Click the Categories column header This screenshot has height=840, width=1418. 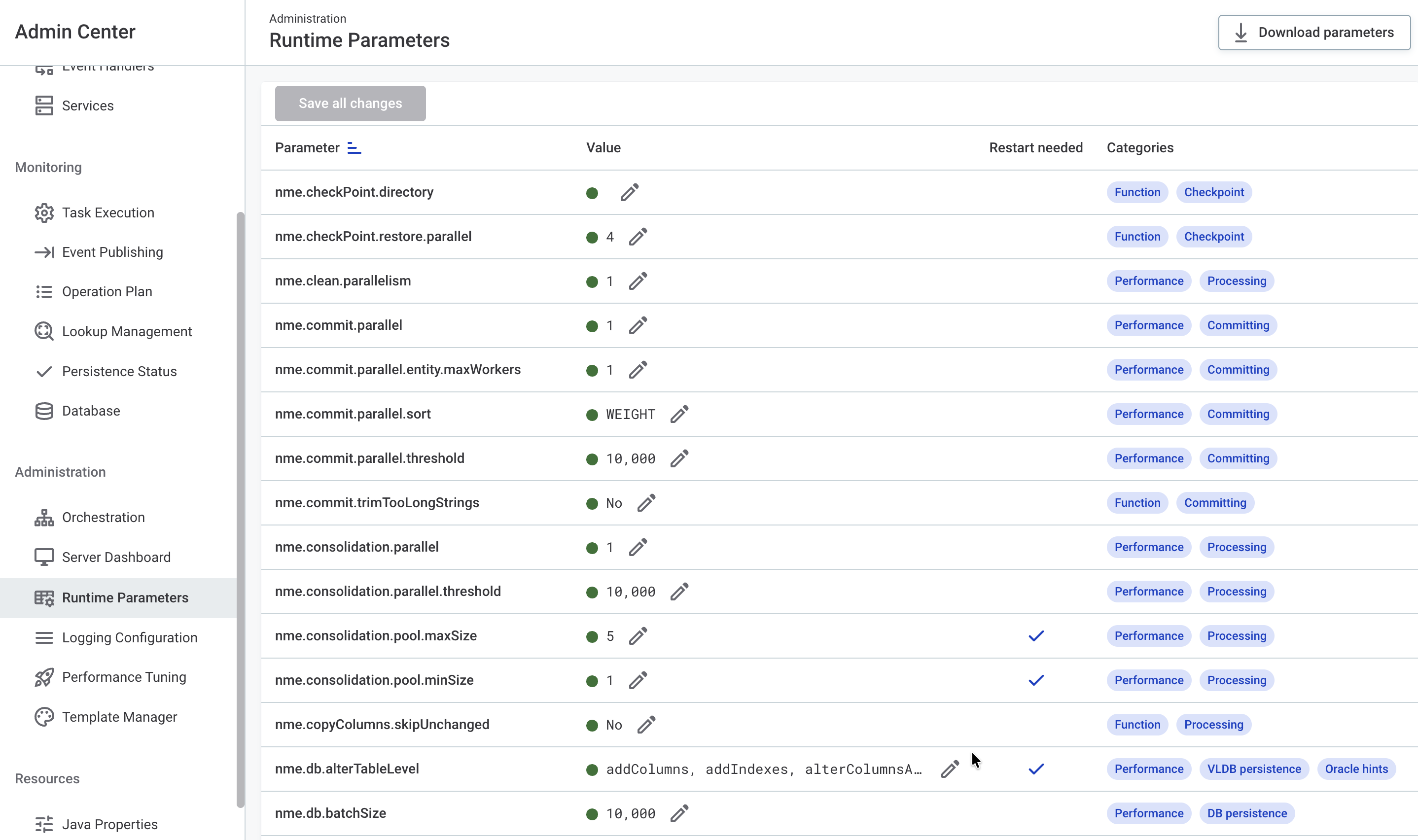pos(1140,148)
